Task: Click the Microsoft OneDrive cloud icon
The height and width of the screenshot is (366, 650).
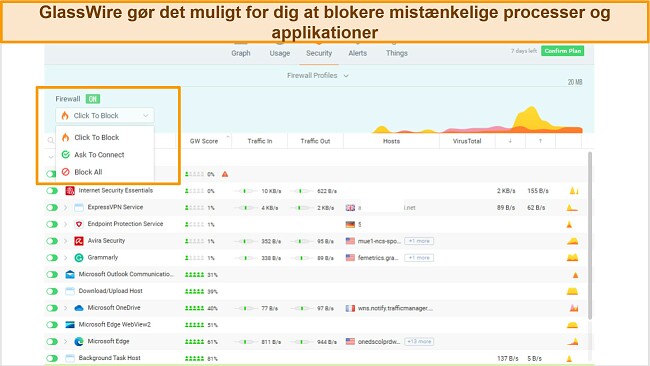Action: (79, 308)
